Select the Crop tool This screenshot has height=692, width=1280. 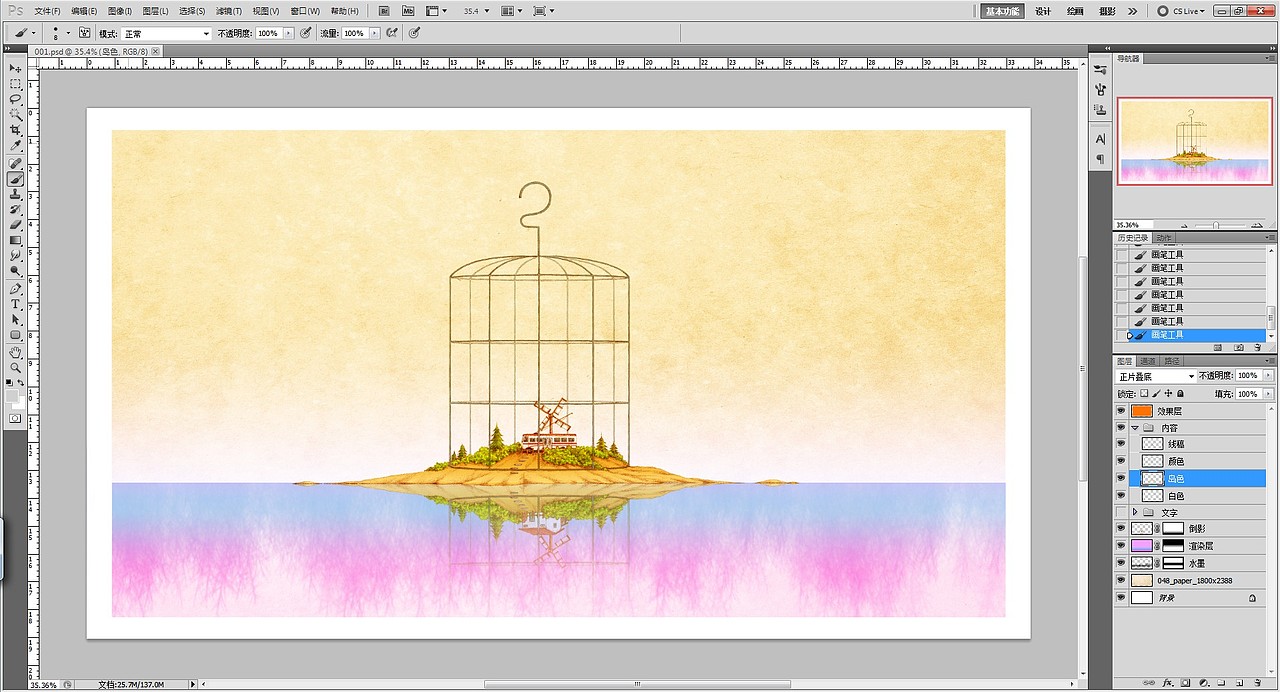(16, 130)
